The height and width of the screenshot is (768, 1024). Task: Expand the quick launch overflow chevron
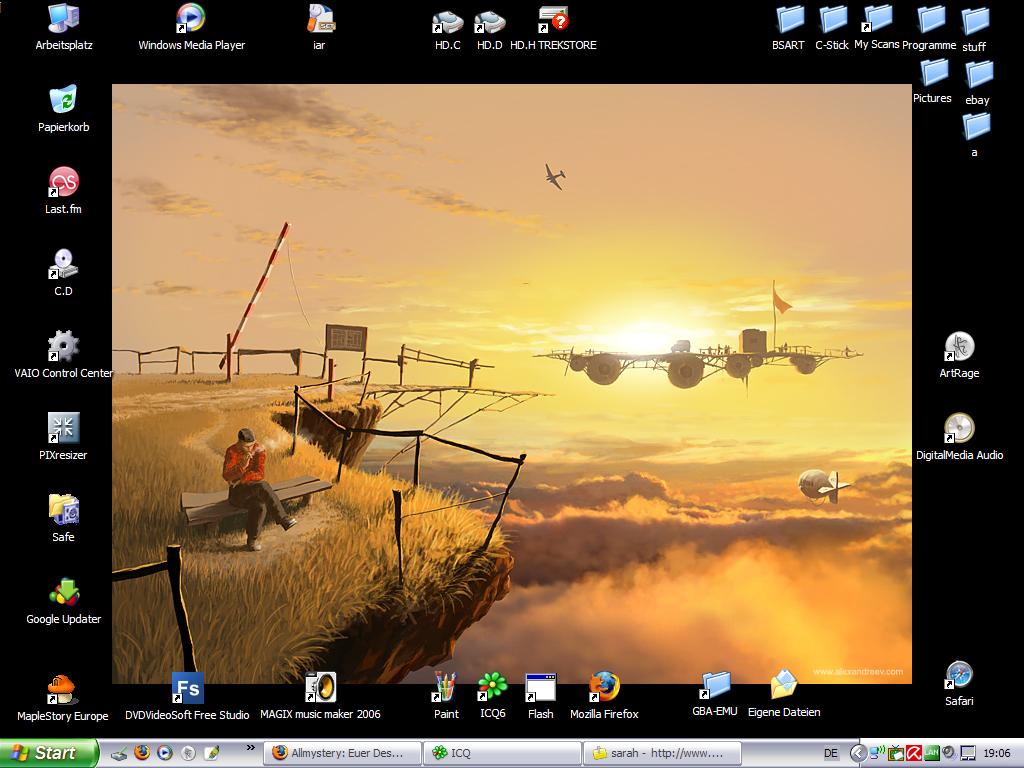250,748
